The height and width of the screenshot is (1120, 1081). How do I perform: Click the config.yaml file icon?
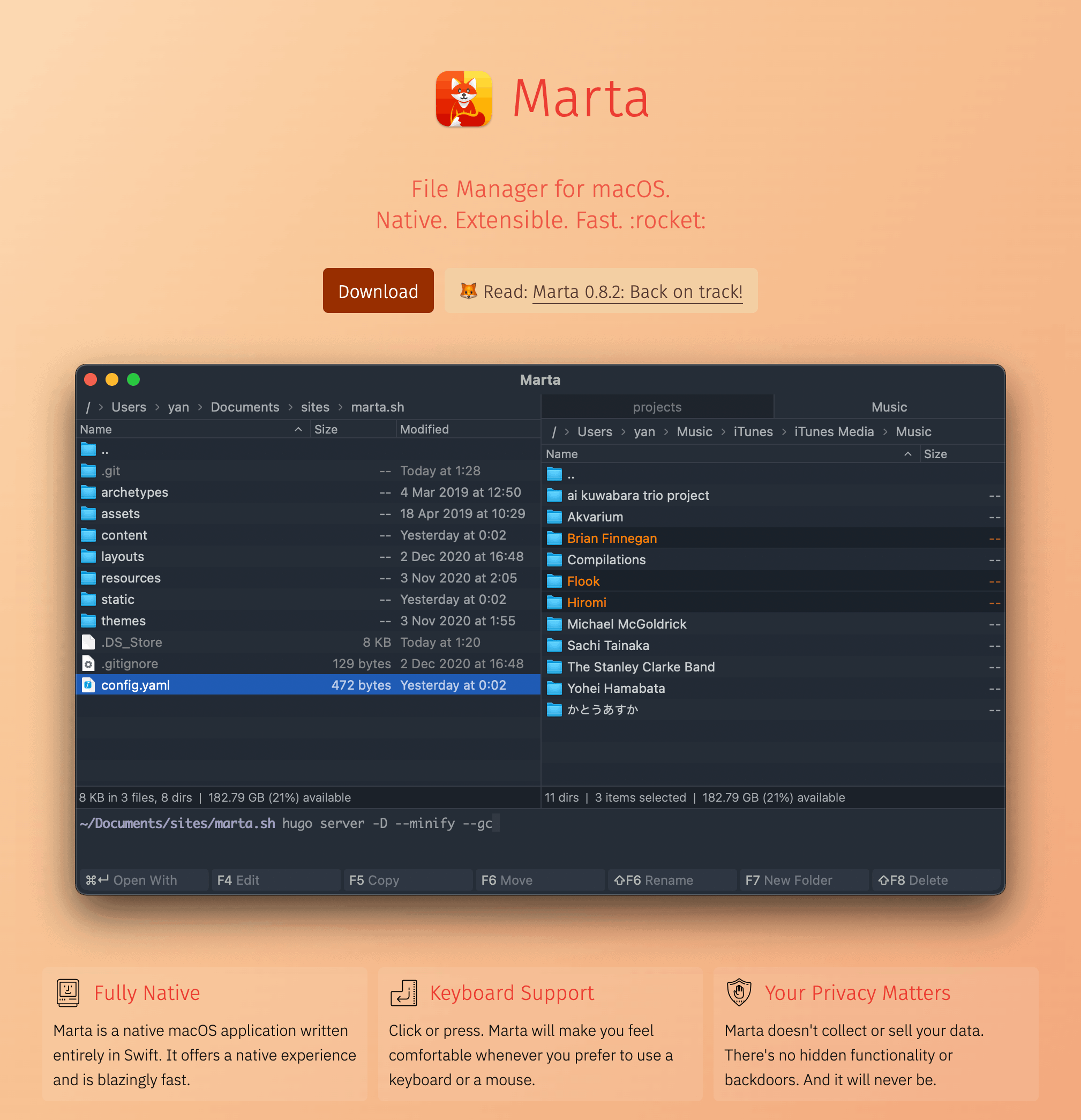pos(88,684)
